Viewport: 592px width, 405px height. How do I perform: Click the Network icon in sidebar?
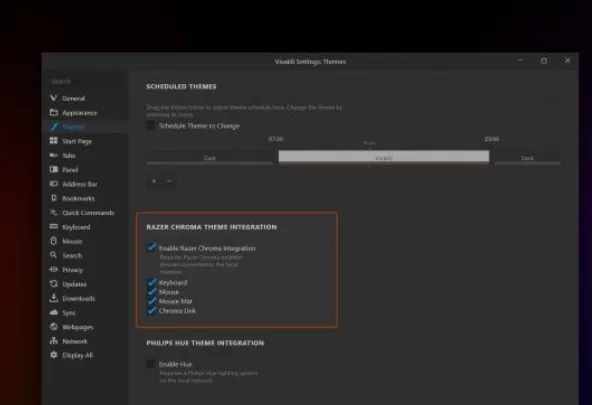pos(54,341)
